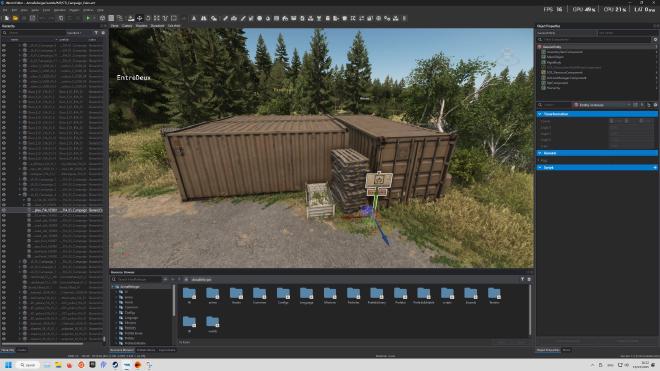Open the Plugins menu
The width and height of the screenshot is (660, 371).
[x=74, y=10]
